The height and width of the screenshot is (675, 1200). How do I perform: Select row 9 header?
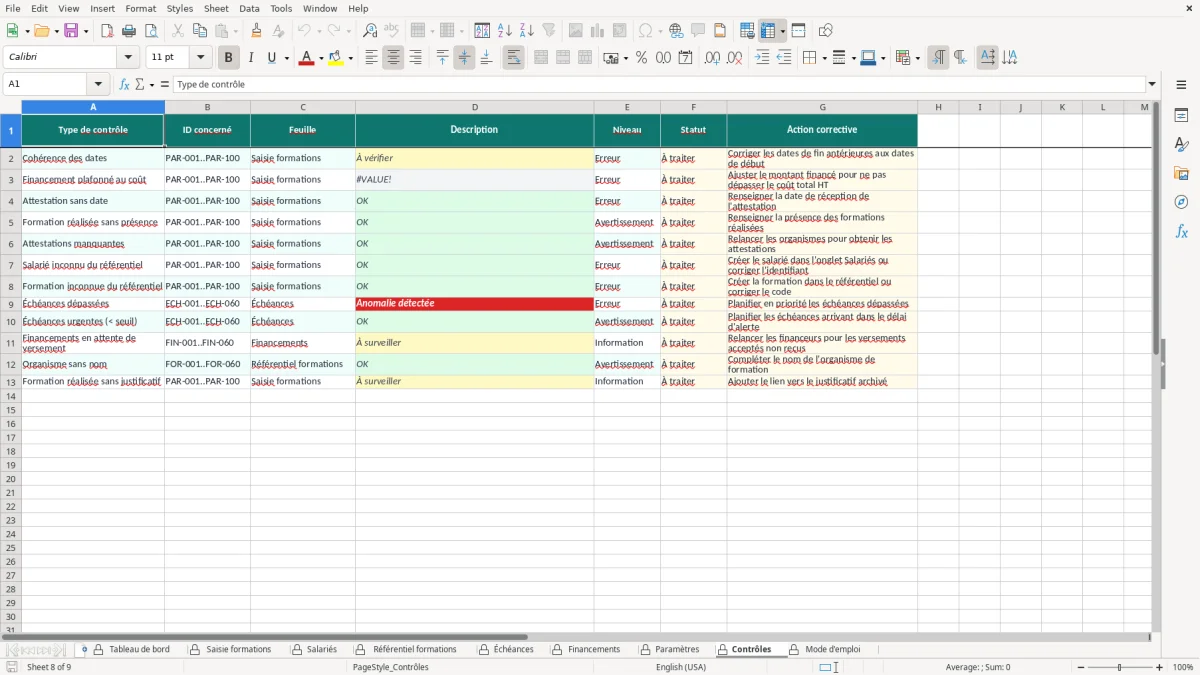click(x=11, y=303)
